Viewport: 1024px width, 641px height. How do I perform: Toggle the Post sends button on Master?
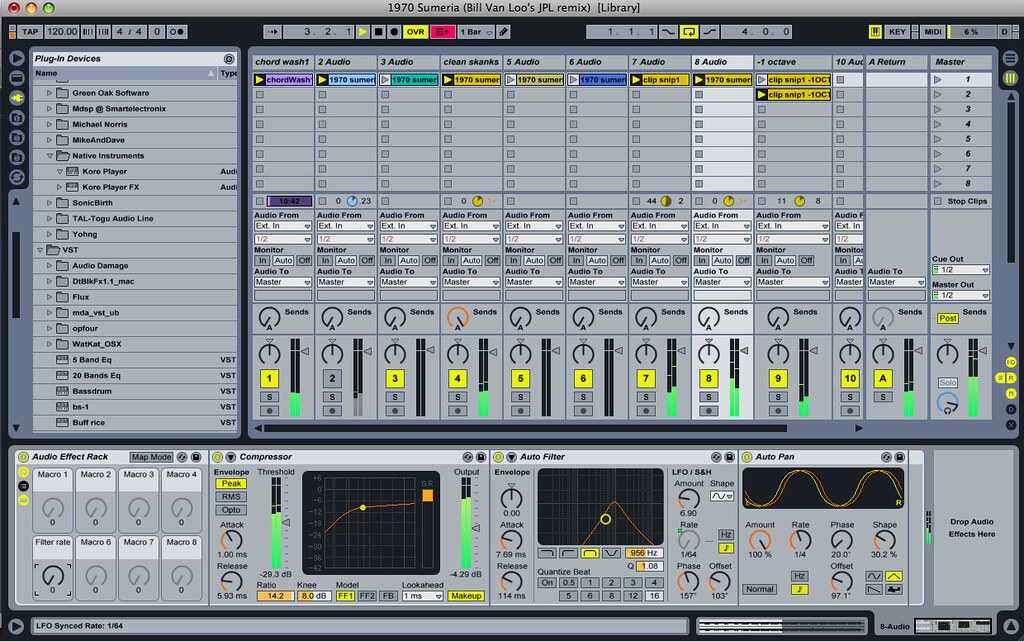coord(948,319)
